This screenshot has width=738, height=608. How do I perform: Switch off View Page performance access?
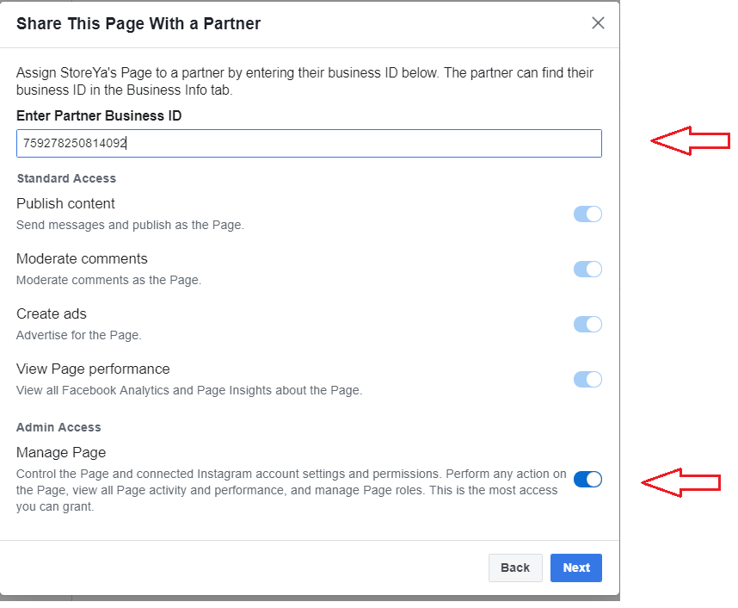[x=587, y=379]
